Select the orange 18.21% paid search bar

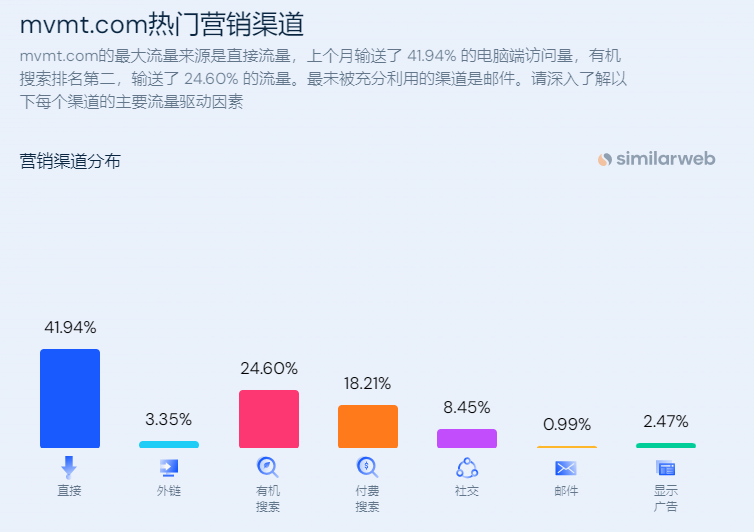click(x=368, y=426)
